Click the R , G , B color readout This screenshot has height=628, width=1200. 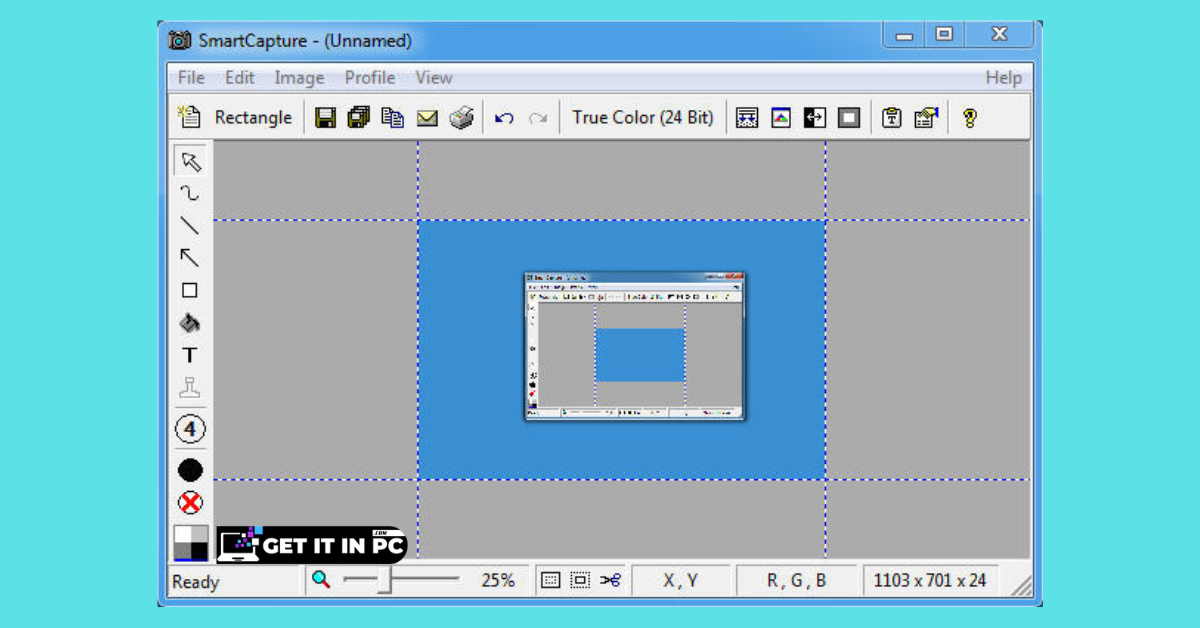pyautogui.click(x=797, y=580)
